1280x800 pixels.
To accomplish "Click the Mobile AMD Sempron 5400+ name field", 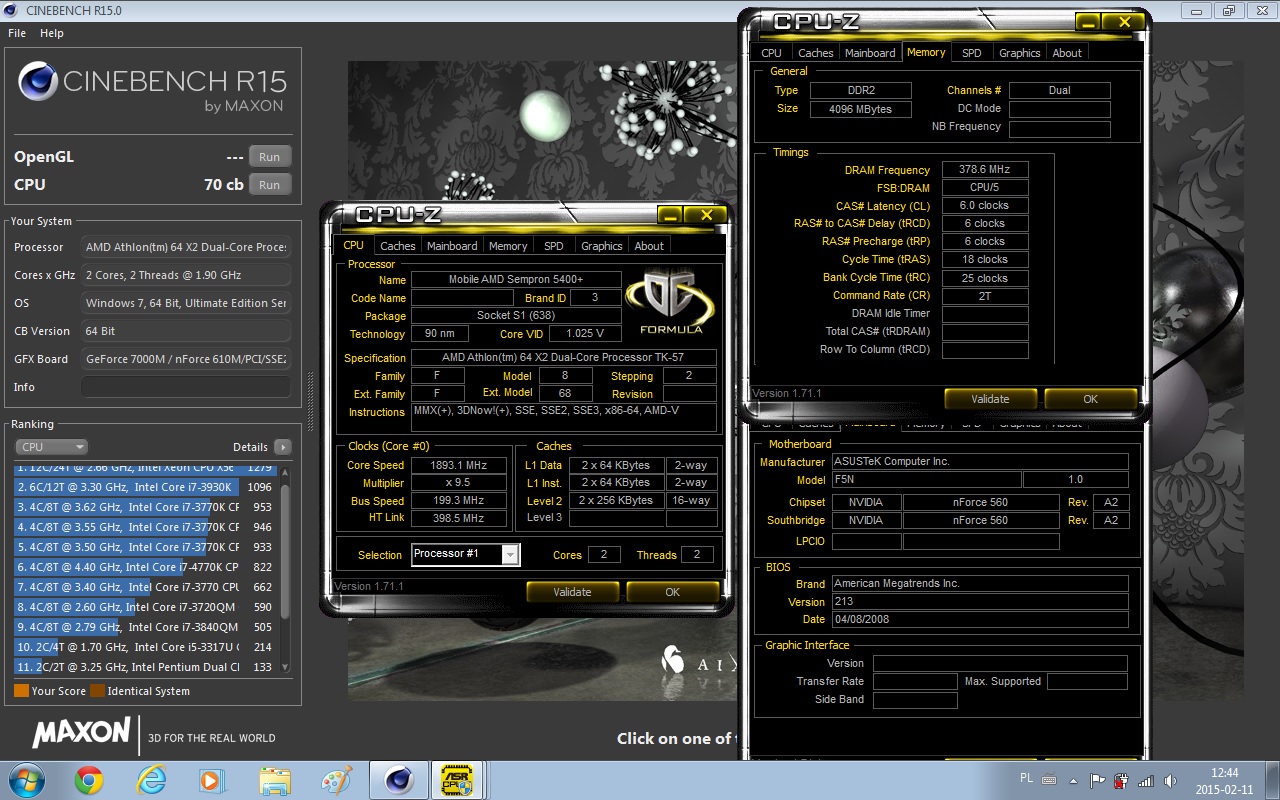I will [516, 280].
